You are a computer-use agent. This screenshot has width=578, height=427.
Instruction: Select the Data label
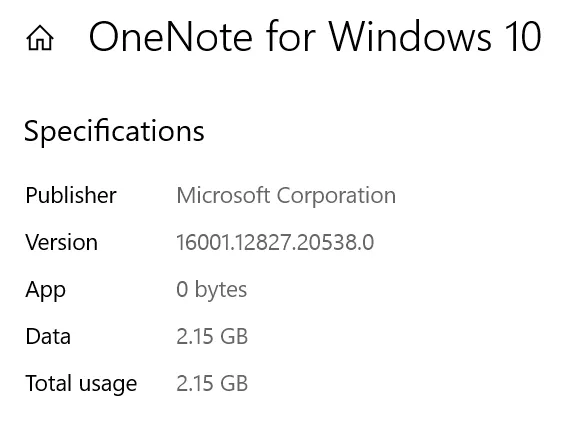click(48, 336)
